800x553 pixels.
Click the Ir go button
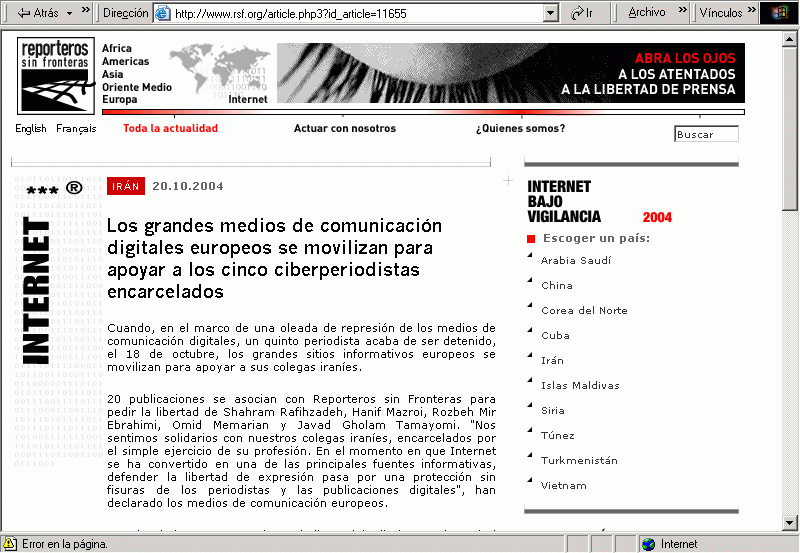click(x=582, y=13)
